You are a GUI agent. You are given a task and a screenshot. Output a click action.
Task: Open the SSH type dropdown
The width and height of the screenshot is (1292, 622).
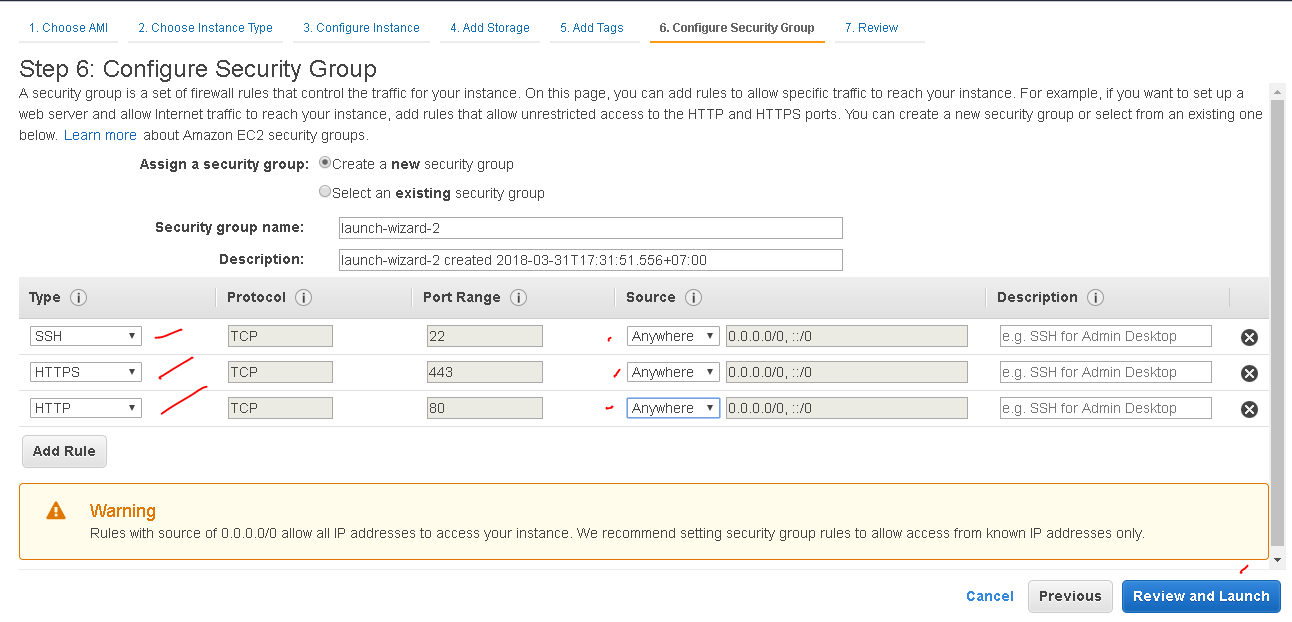tap(85, 336)
